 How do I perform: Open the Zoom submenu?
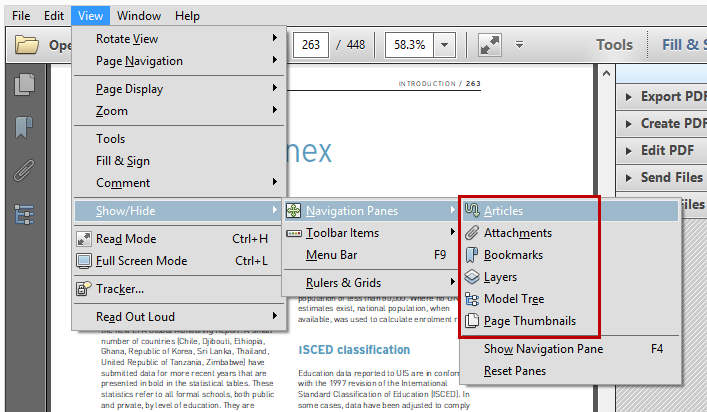(179, 111)
